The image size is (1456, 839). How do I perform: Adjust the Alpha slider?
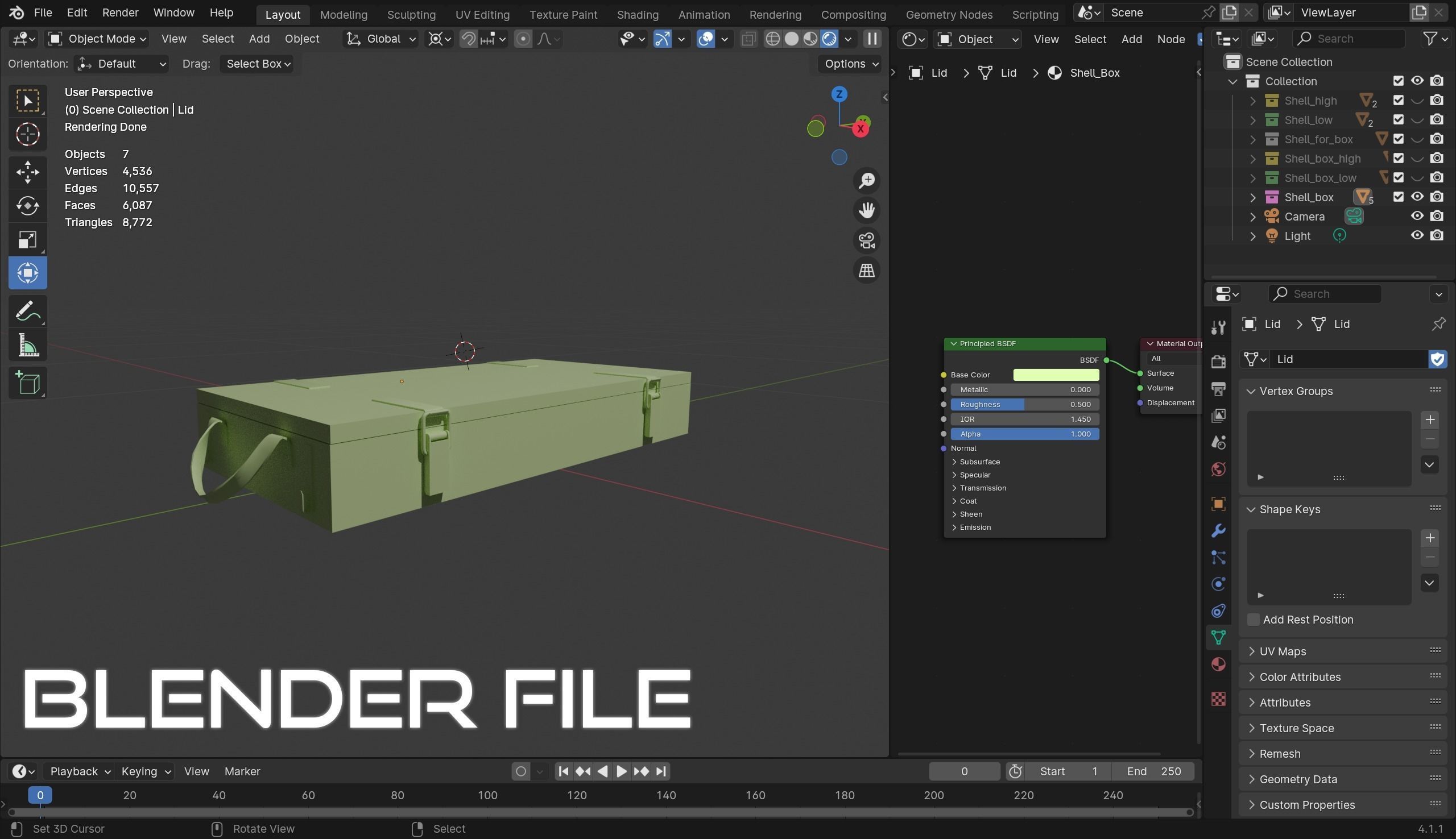(1025, 434)
